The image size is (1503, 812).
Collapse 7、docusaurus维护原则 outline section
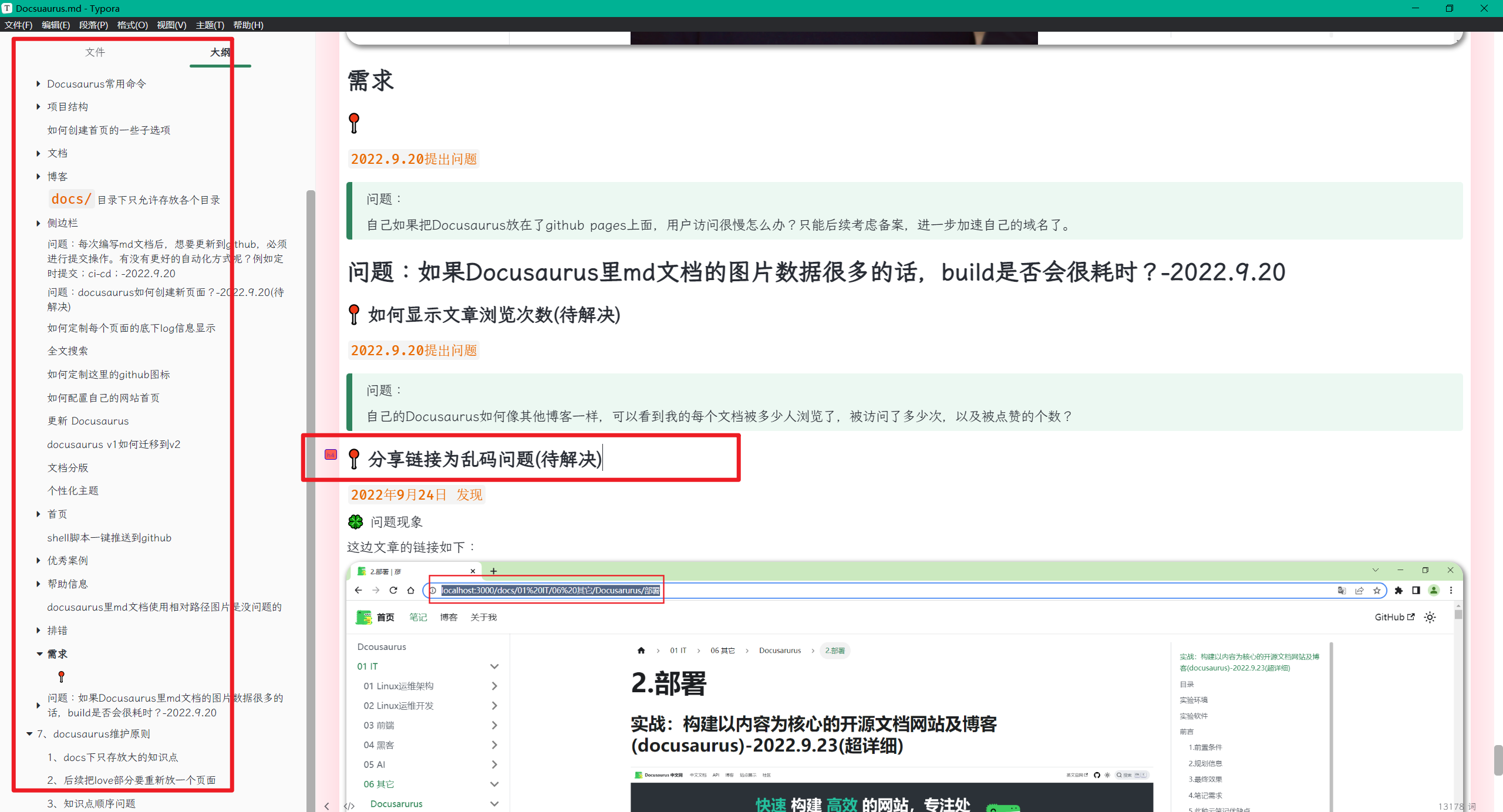29,734
